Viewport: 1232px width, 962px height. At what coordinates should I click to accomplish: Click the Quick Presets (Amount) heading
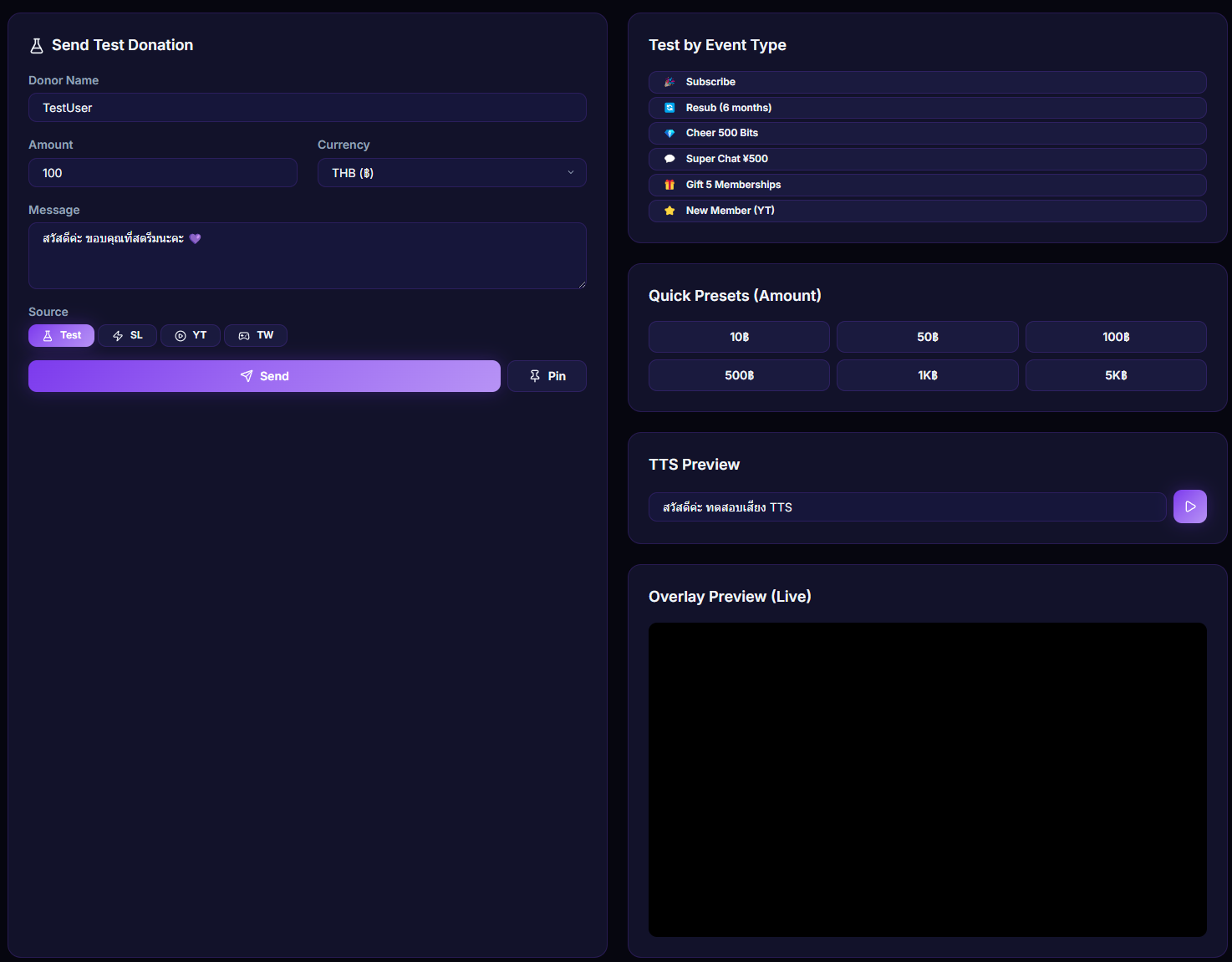[735, 296]
